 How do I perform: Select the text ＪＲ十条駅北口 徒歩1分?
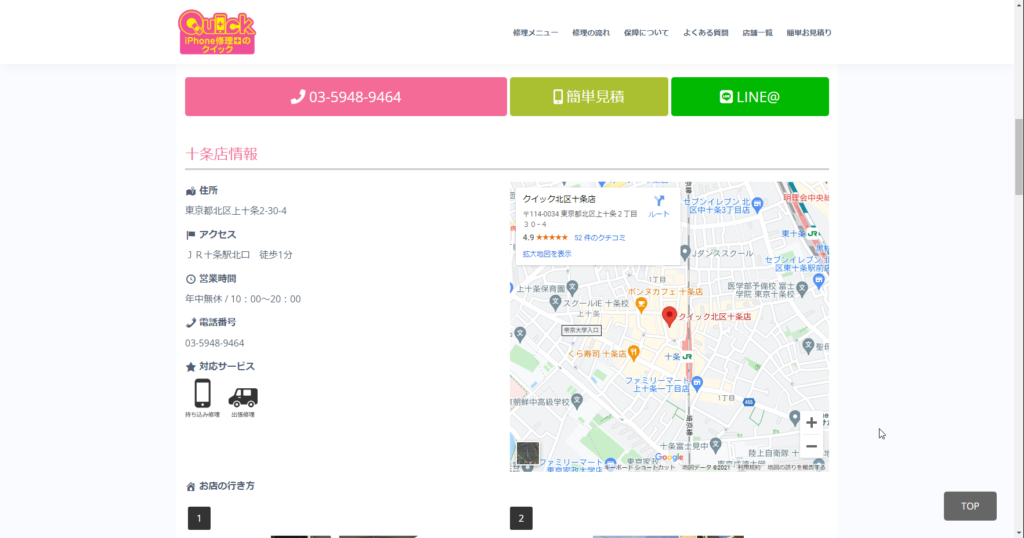[239, 255]
